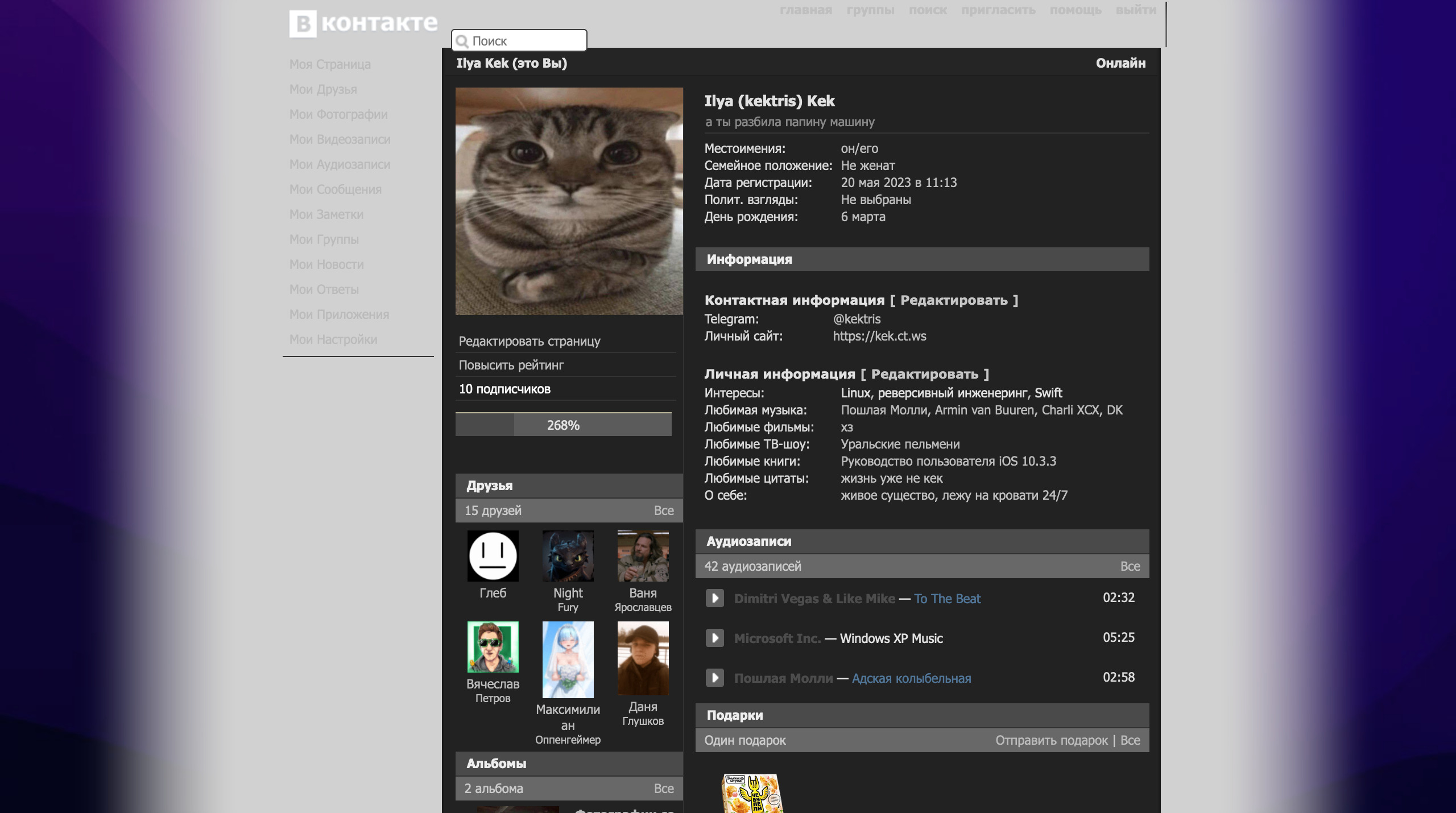
Task: Open Night Fury friend avatar
Action: (x=568, y=556)
